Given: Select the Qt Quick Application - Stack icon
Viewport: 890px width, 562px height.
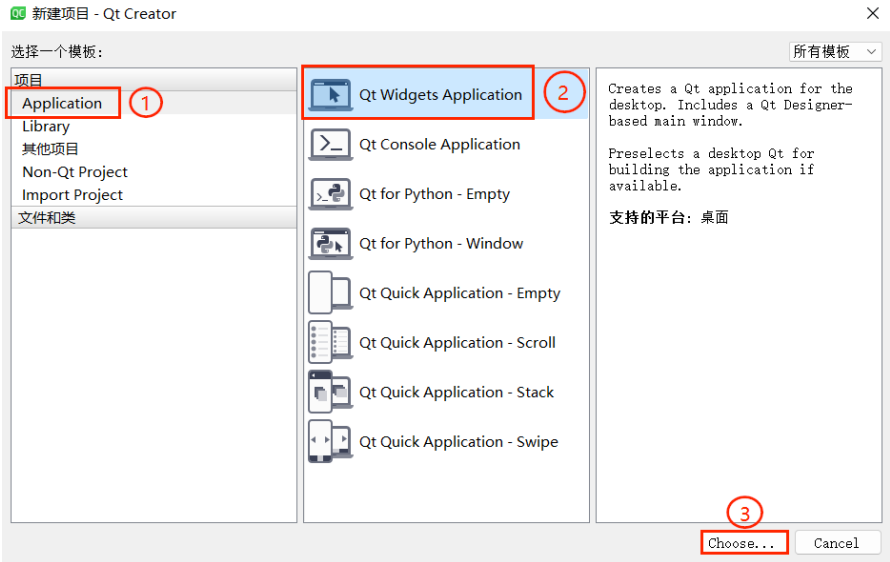Looking at the screenshot, I should (330, 392).
